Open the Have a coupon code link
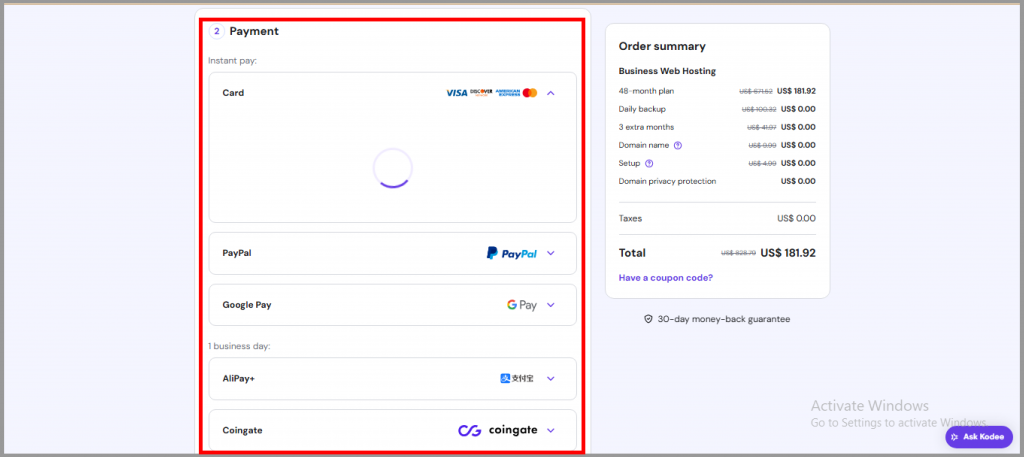The image size is (1024, 457). tap(665, 278)
